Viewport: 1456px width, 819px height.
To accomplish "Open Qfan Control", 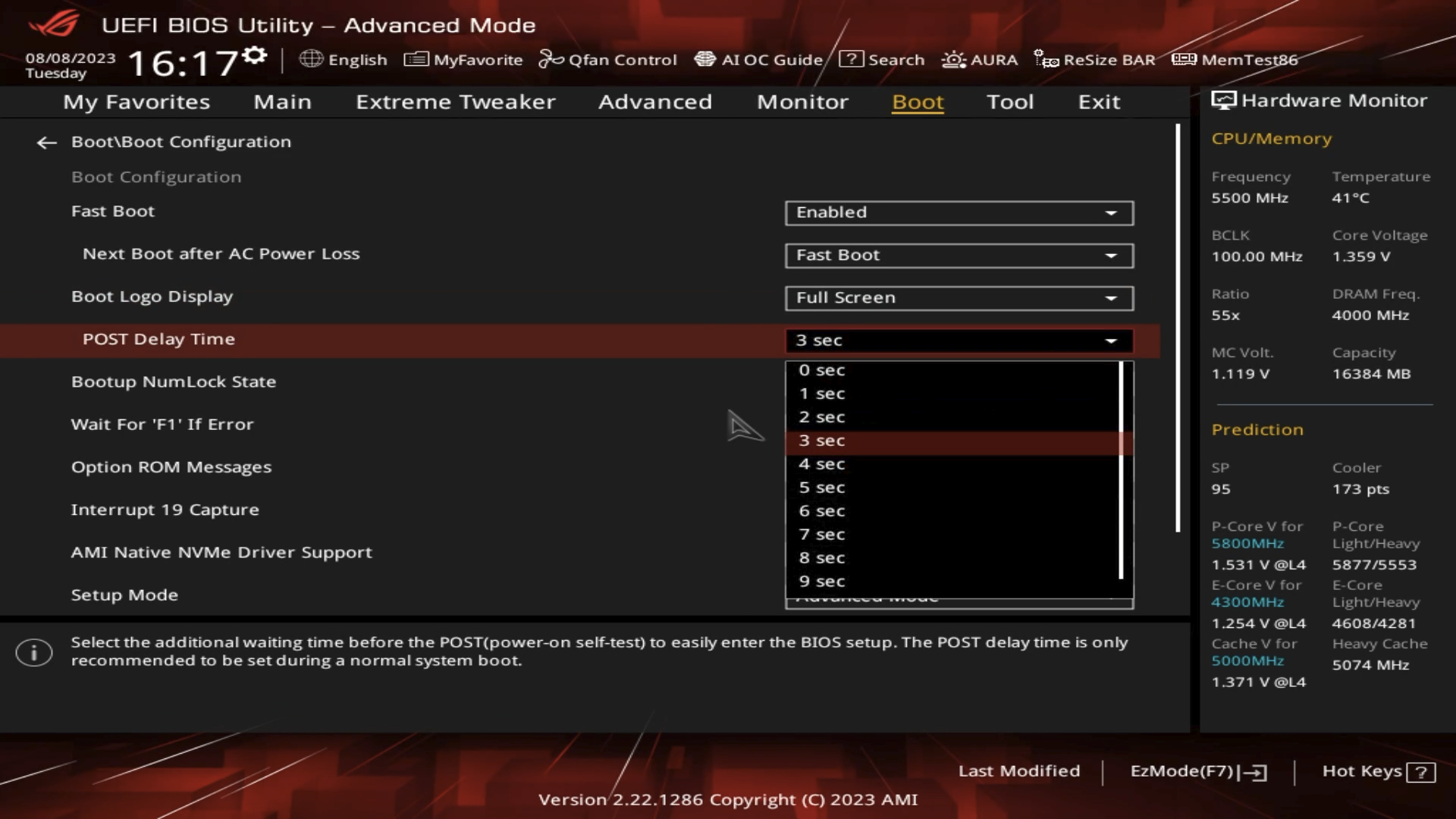I will (607, 59).
